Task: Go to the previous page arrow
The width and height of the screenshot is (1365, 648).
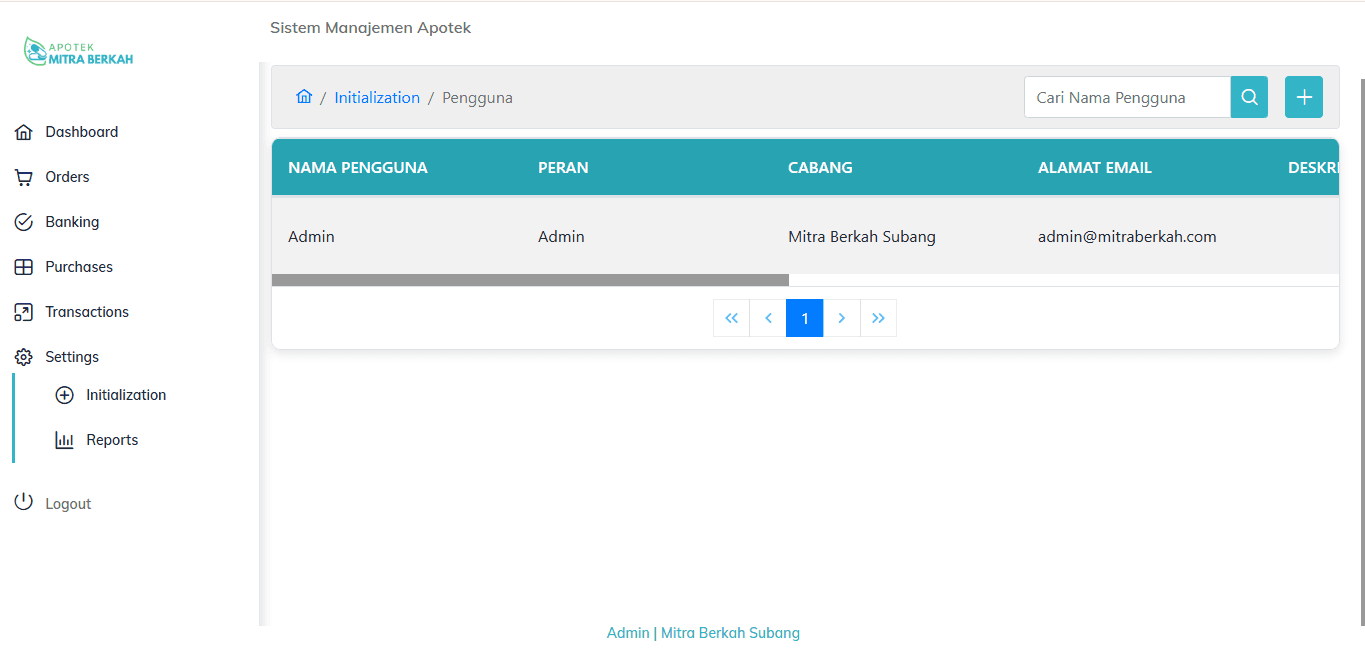Action: tap(768, 318)
